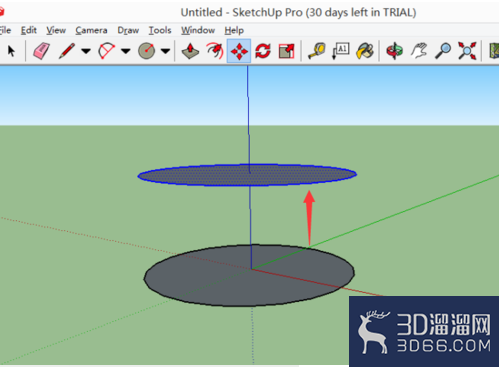
Task: Activate the Orbit camera tool
Action: click(395, 51)
